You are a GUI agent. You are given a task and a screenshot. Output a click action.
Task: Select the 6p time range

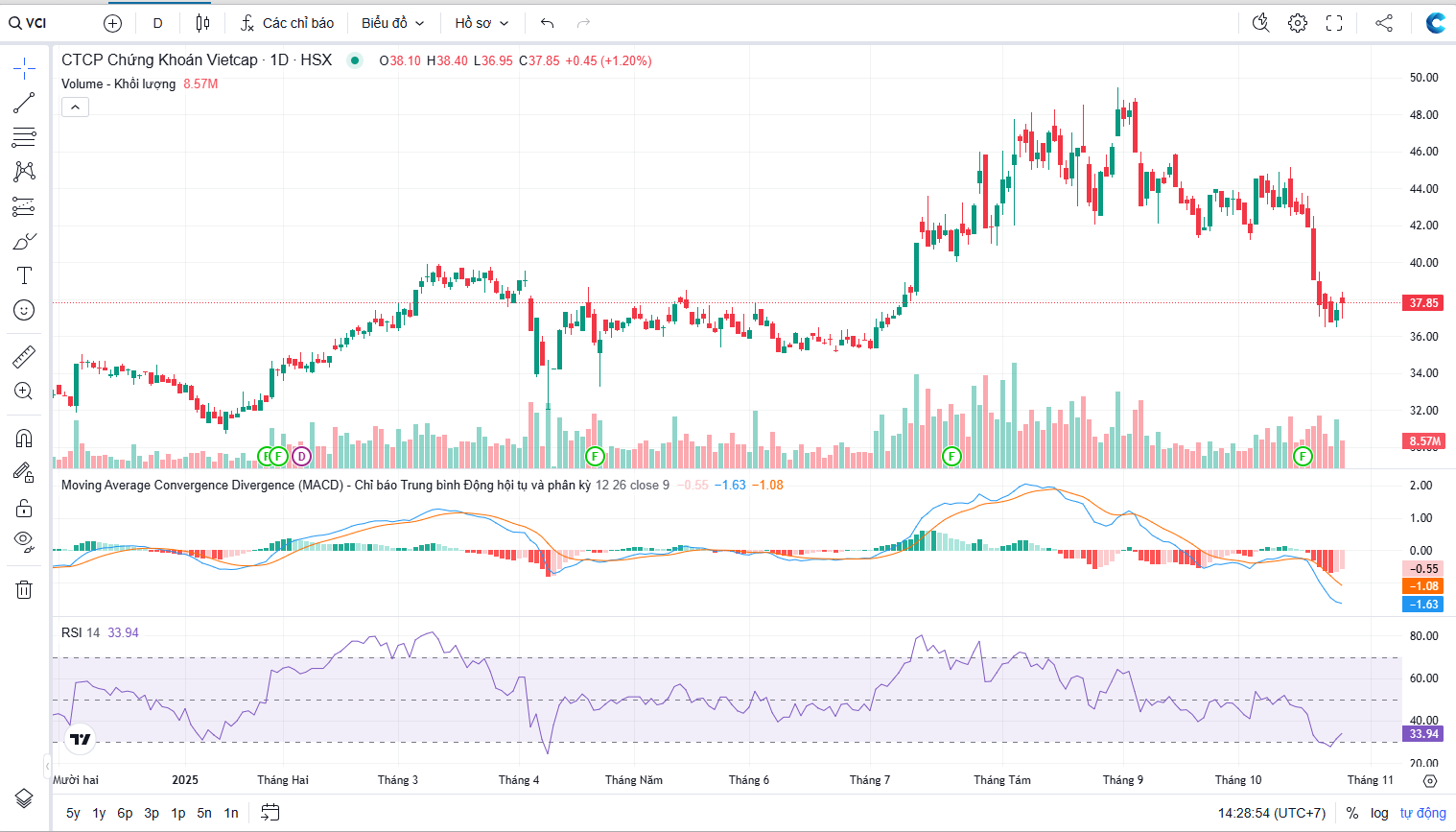pyautogui.click(x=125, y=813)
